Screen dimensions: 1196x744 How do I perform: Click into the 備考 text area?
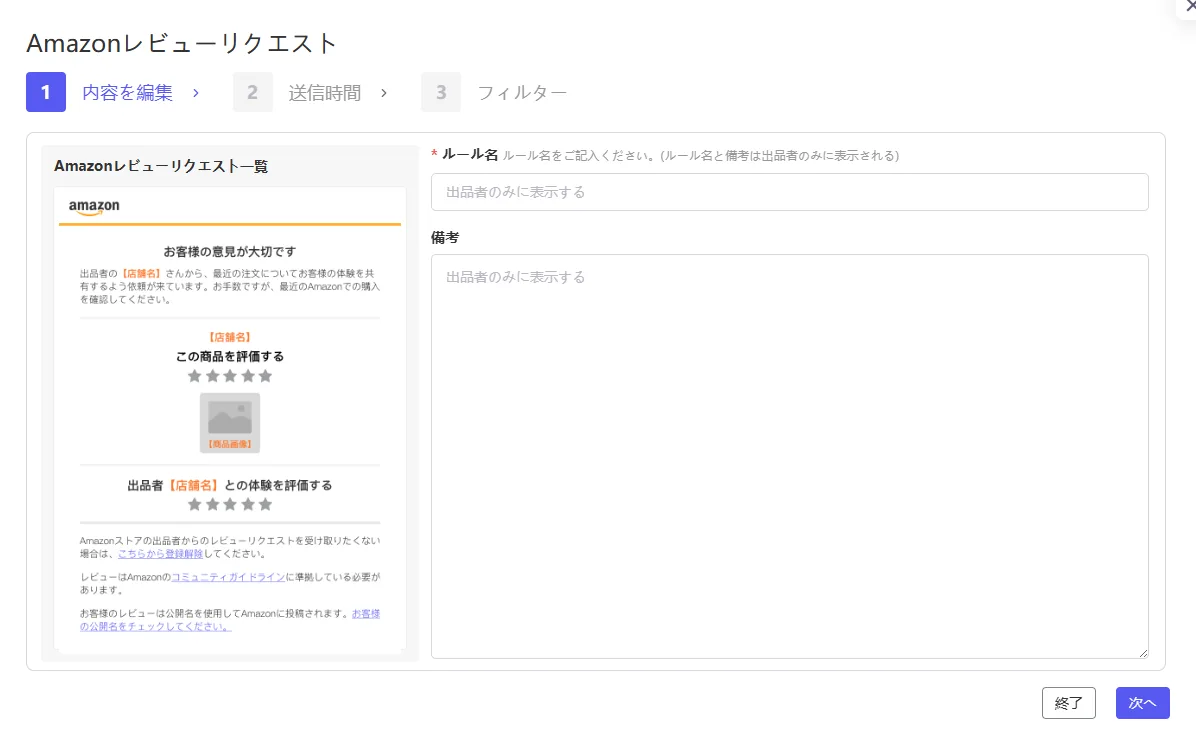click(789, 456)
